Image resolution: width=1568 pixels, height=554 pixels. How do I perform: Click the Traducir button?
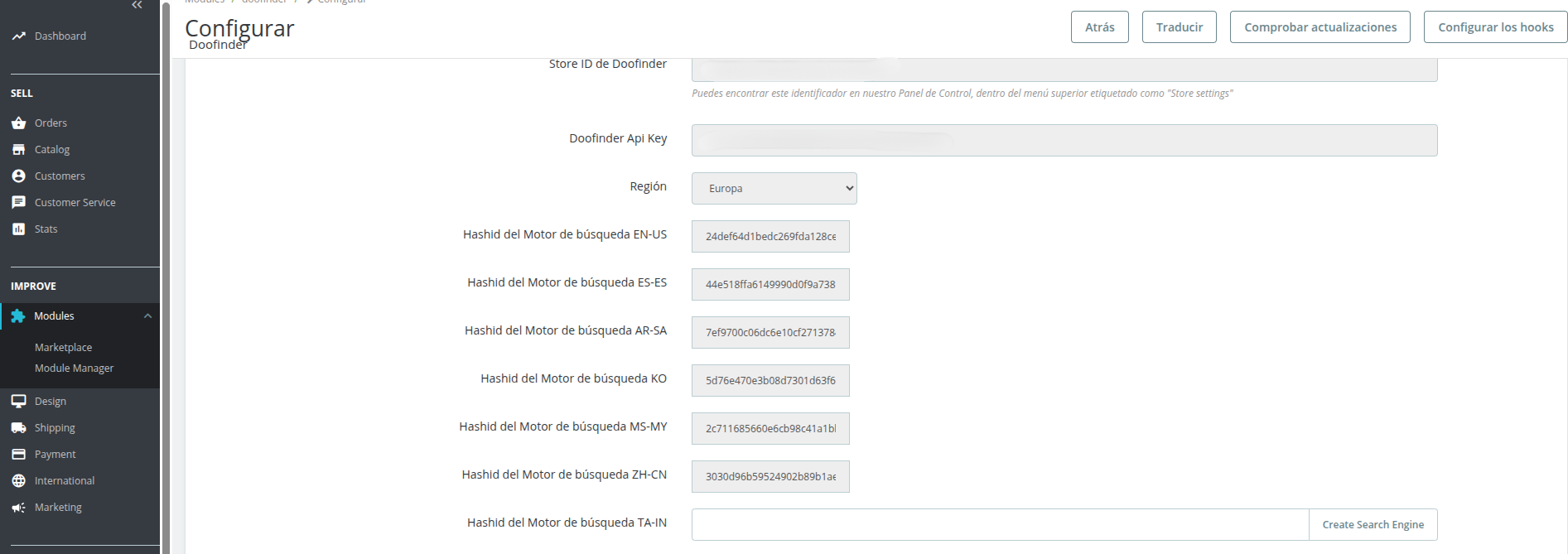point(1179,27)
